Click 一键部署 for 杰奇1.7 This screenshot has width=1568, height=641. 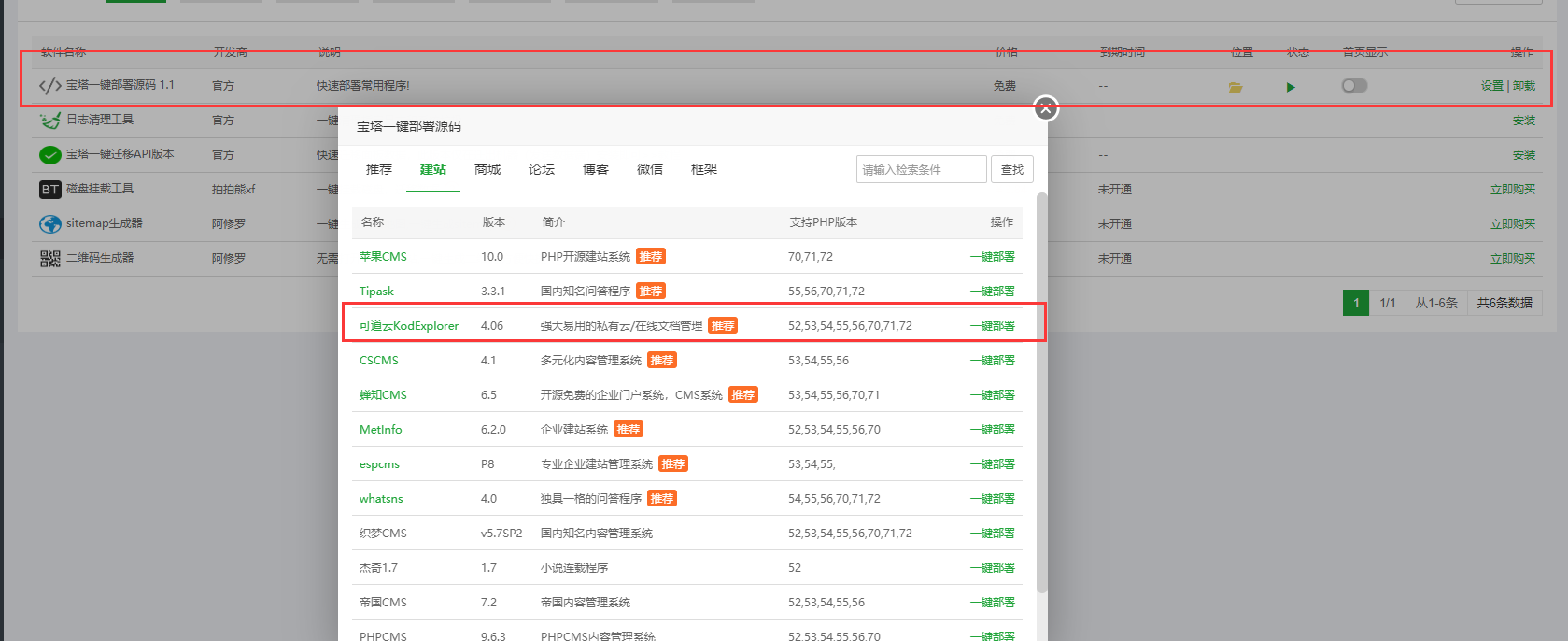993,568
